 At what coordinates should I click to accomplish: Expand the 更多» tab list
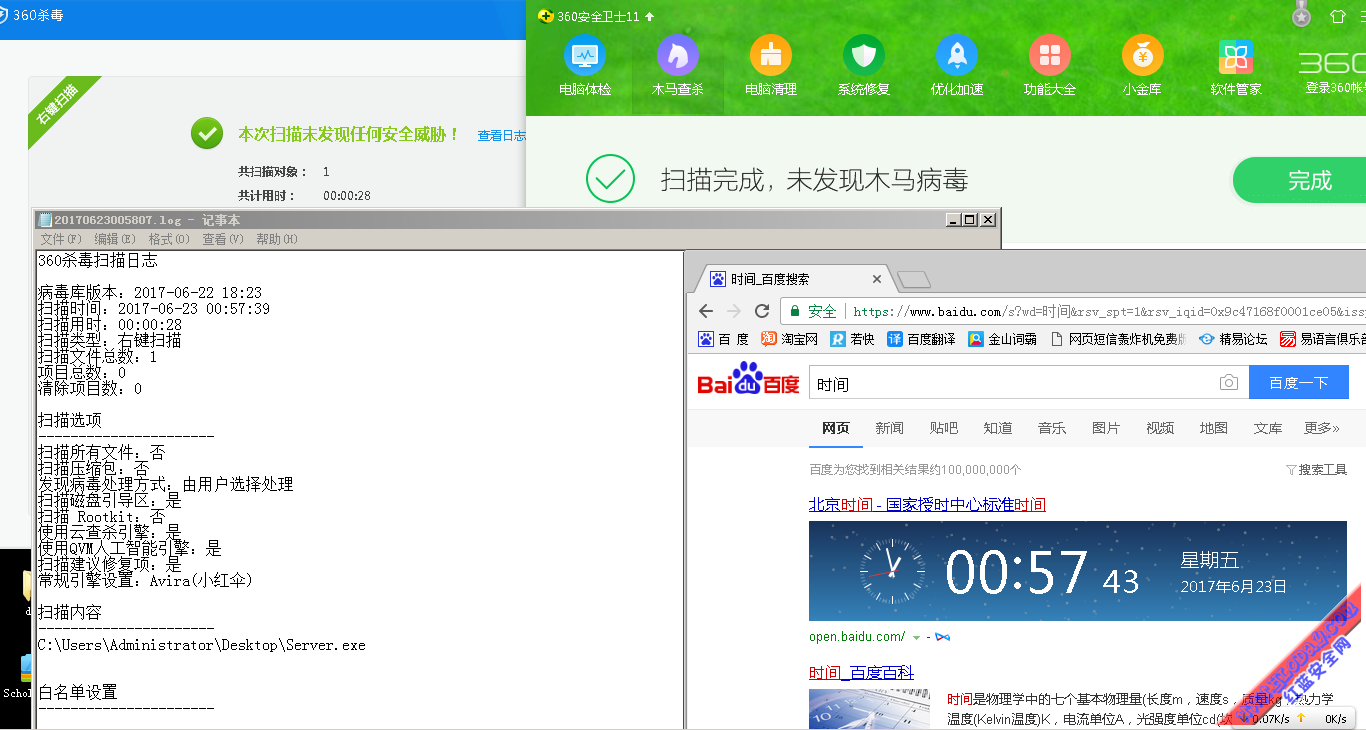coord(1321,428)
